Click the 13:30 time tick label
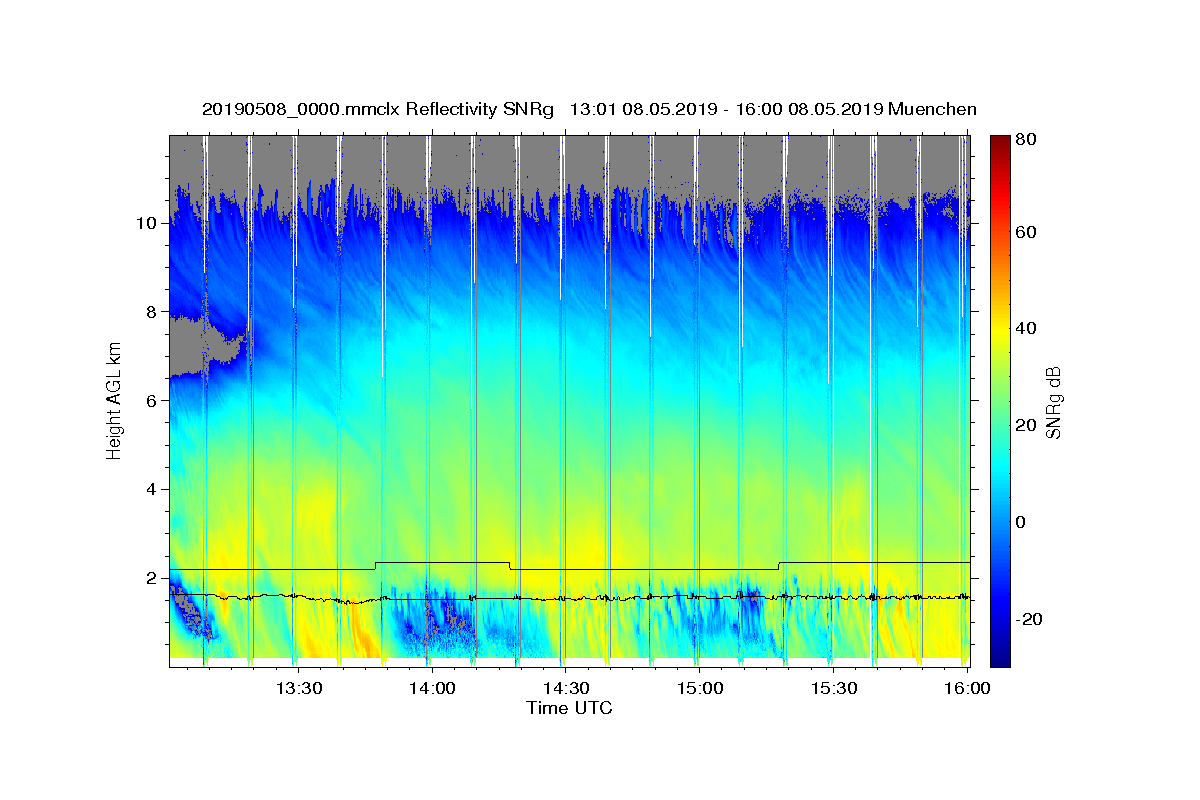The height and width of the screenshot is (800, 1200). [299, 688]
